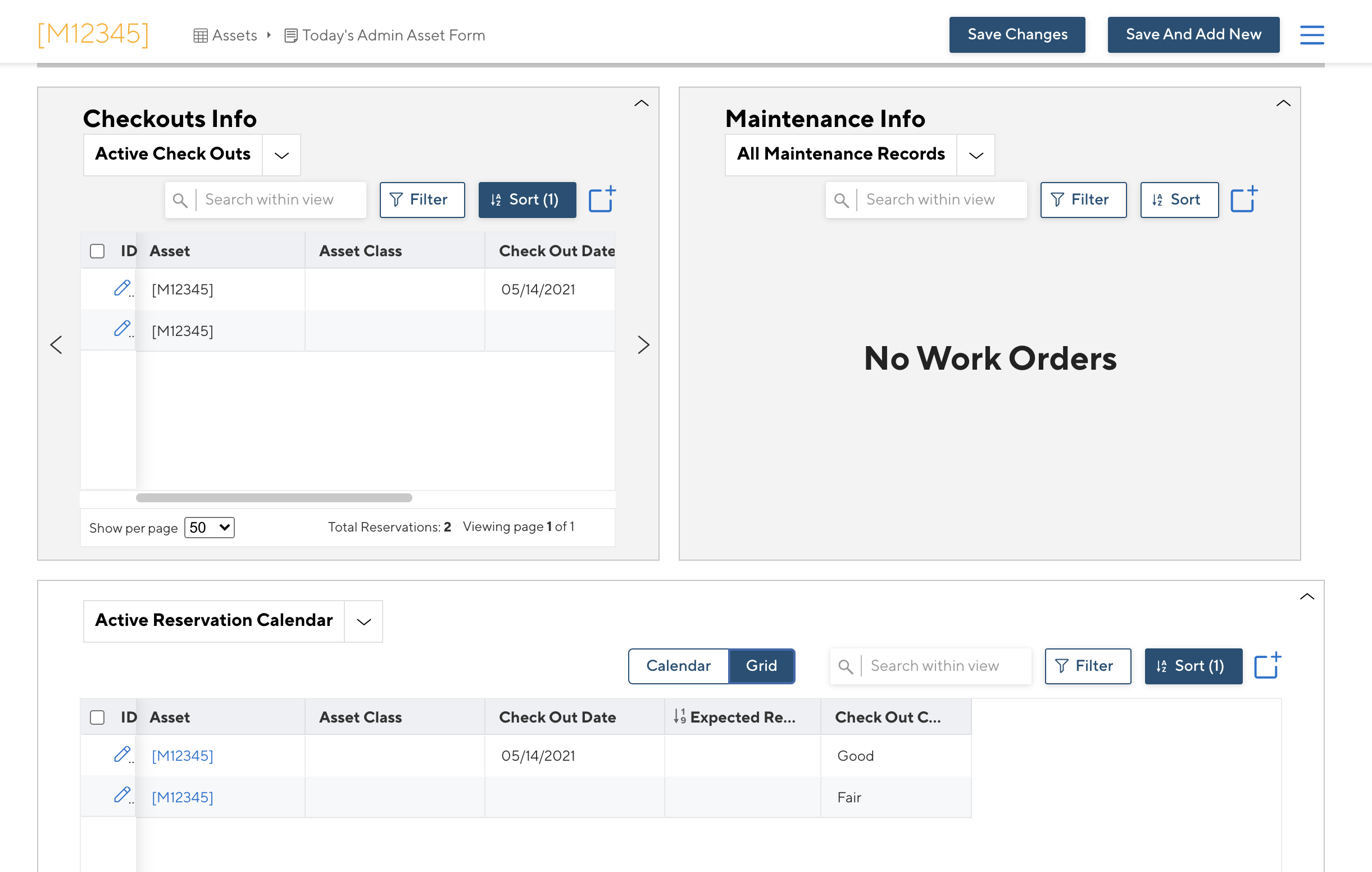Collapse the Maintenance Info section
The image size is (1372, 872).
pos(1283,103)
